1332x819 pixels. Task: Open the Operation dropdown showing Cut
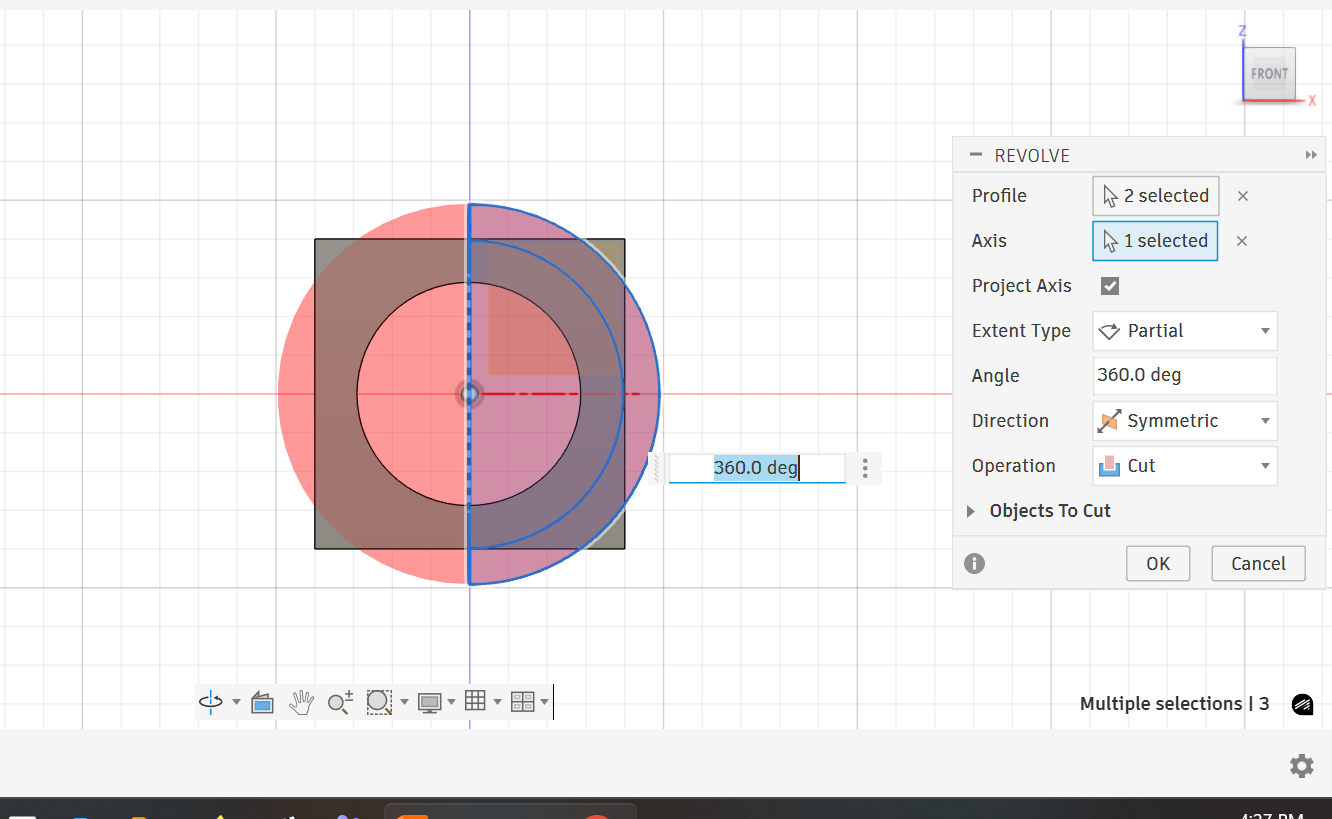click(1185, 466)
